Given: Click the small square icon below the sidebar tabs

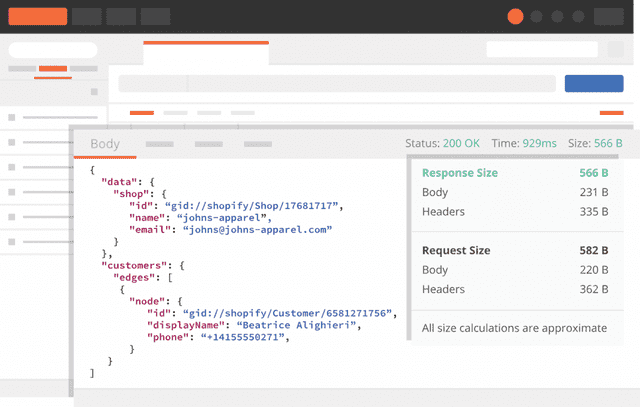Looking at the screenshot, I should coord(94,92).
